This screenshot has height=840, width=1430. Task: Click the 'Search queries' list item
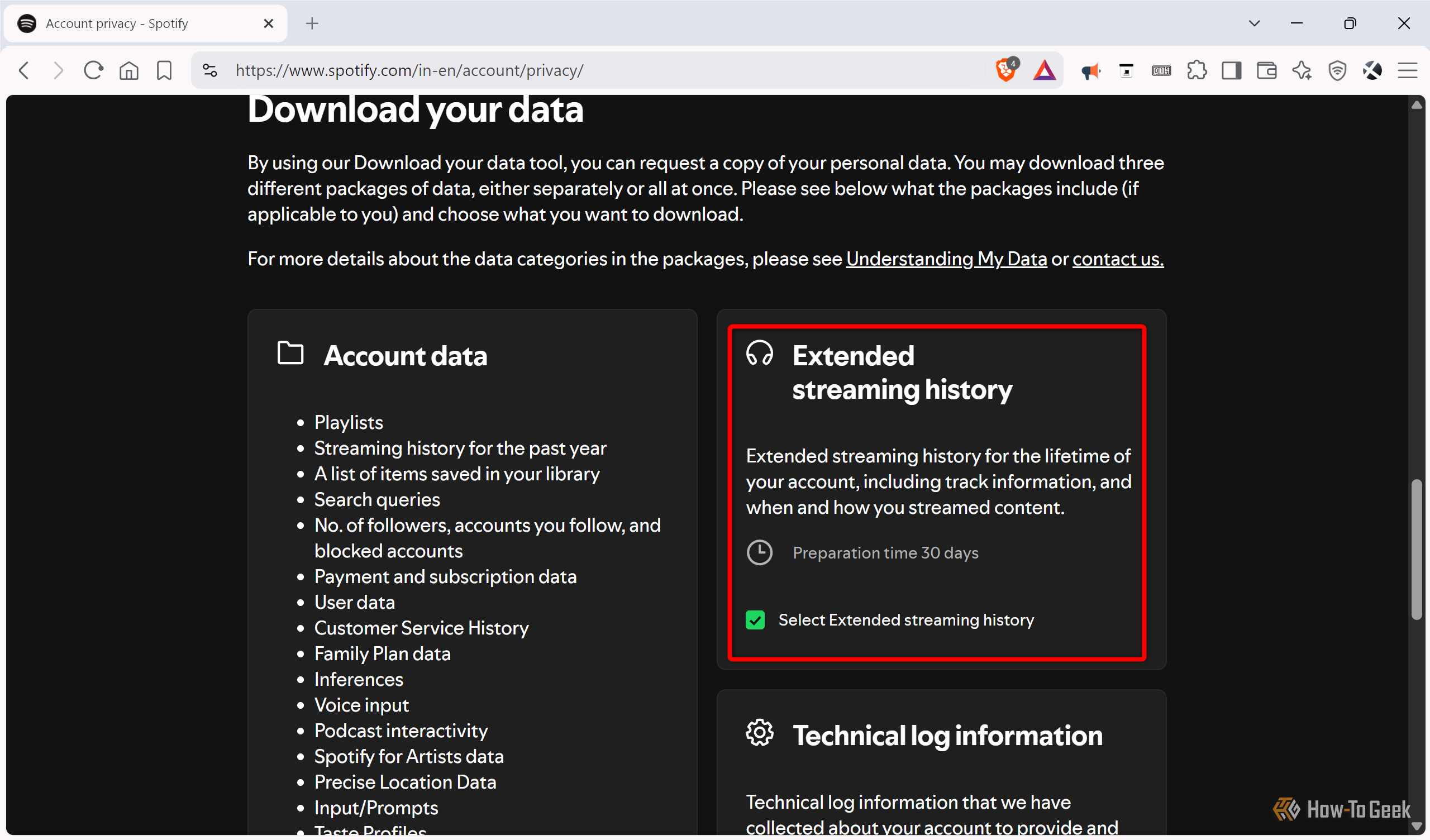click(x=377, y=499)
